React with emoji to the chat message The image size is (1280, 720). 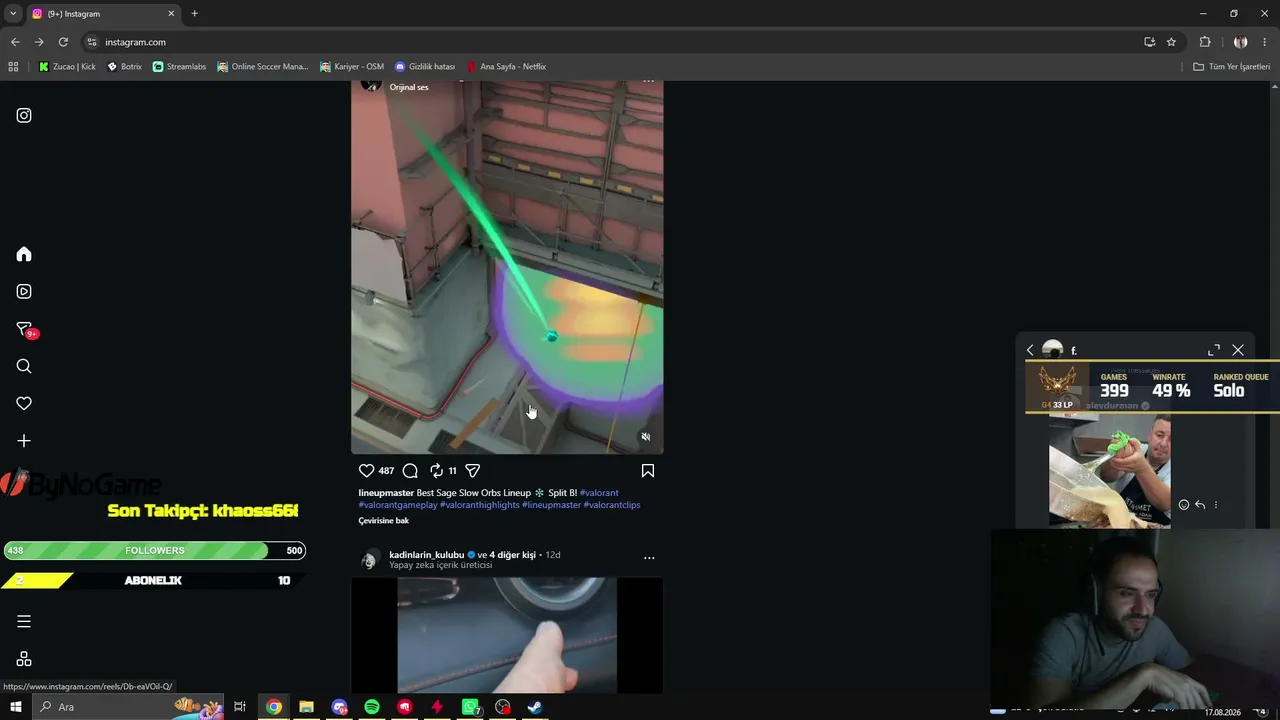pos(1184,505)
